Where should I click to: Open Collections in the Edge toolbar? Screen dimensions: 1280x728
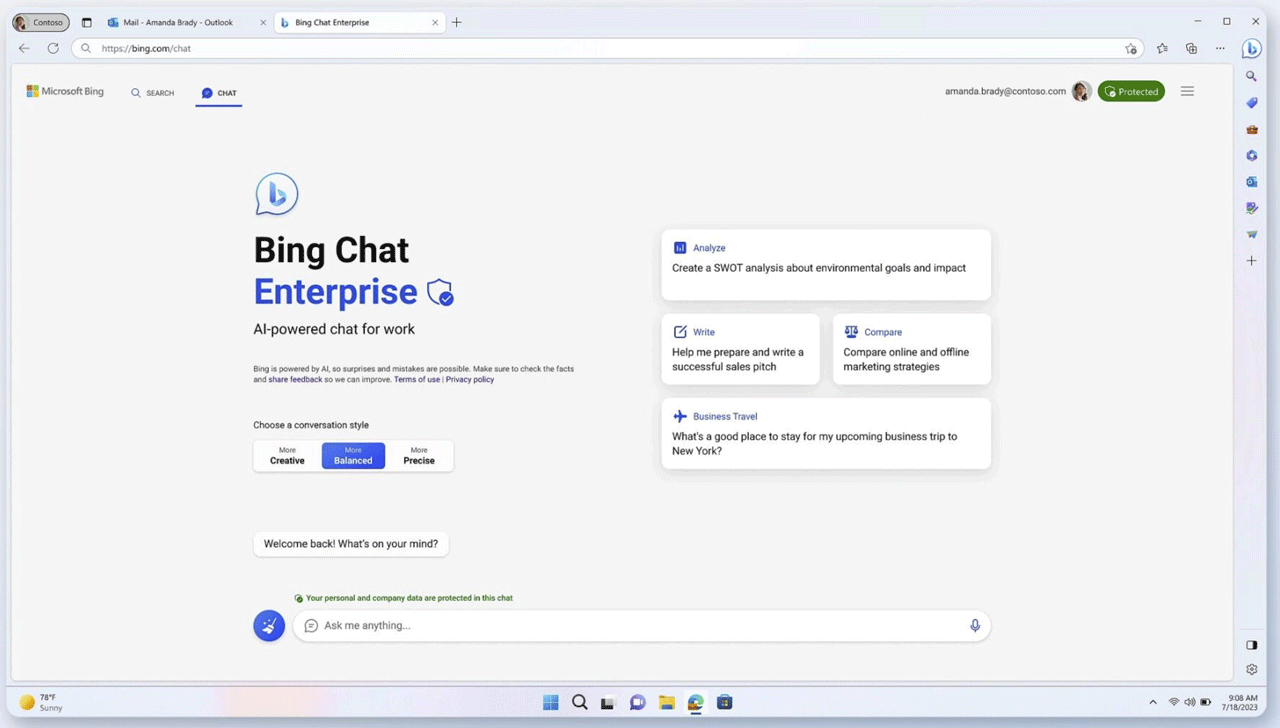(1190, 48)
